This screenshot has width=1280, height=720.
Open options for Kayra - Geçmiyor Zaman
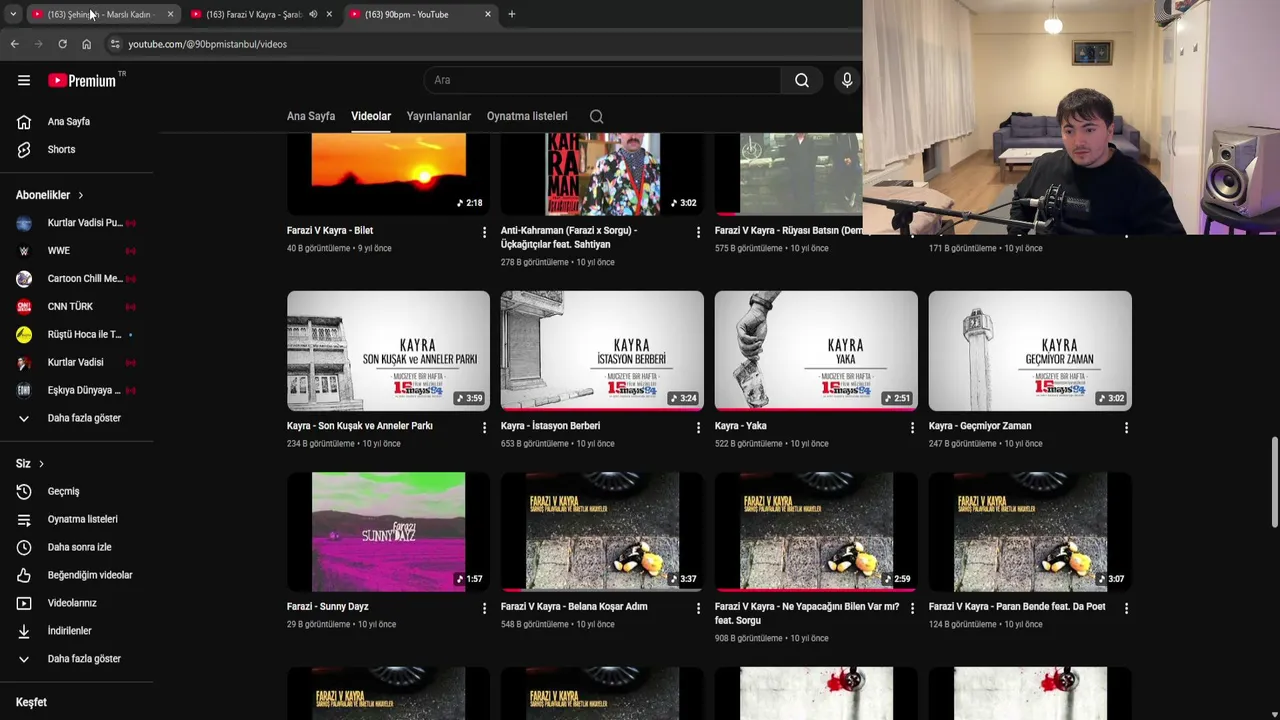pos(1126,427)
